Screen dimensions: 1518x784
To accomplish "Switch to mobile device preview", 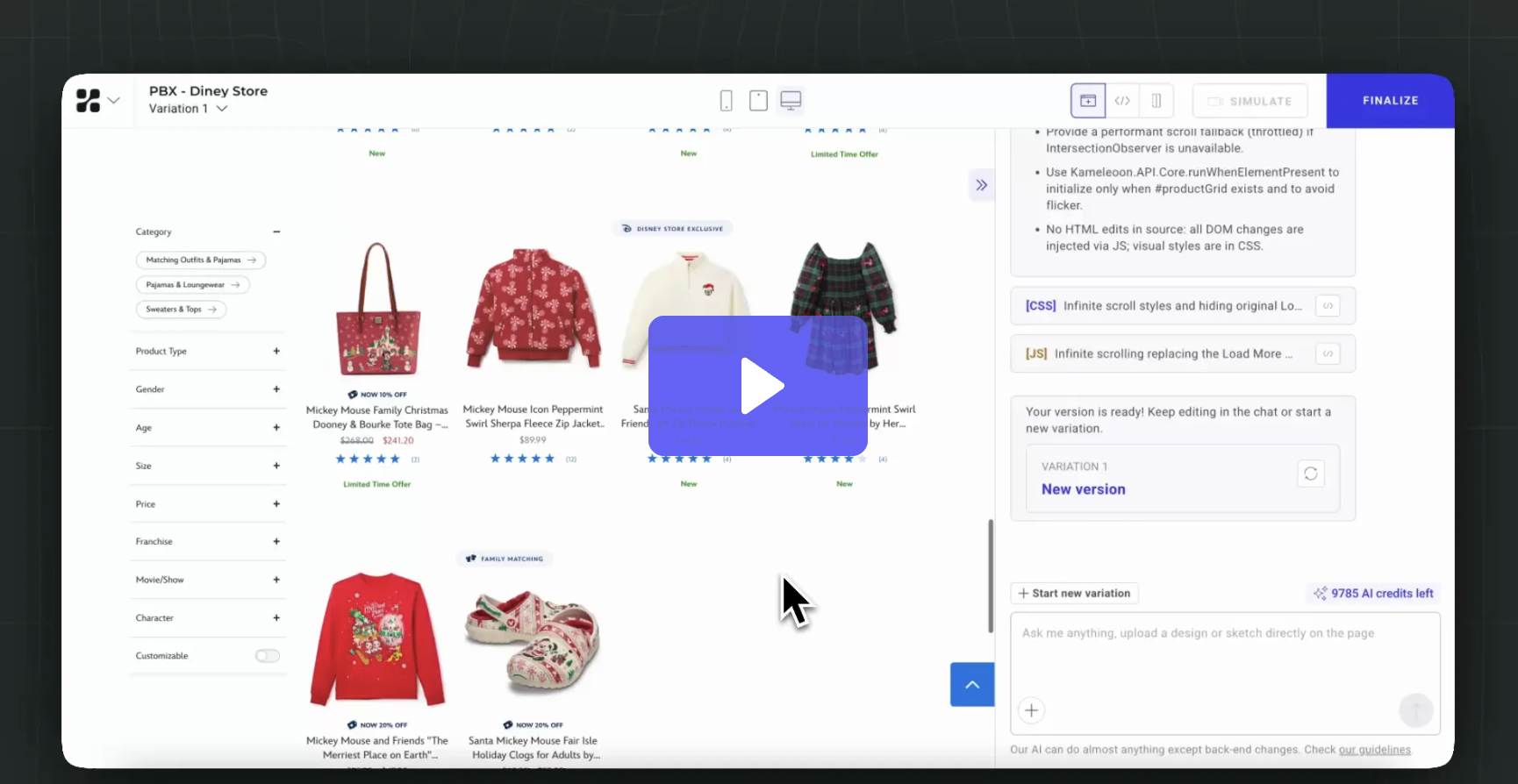I will point(727,101).
